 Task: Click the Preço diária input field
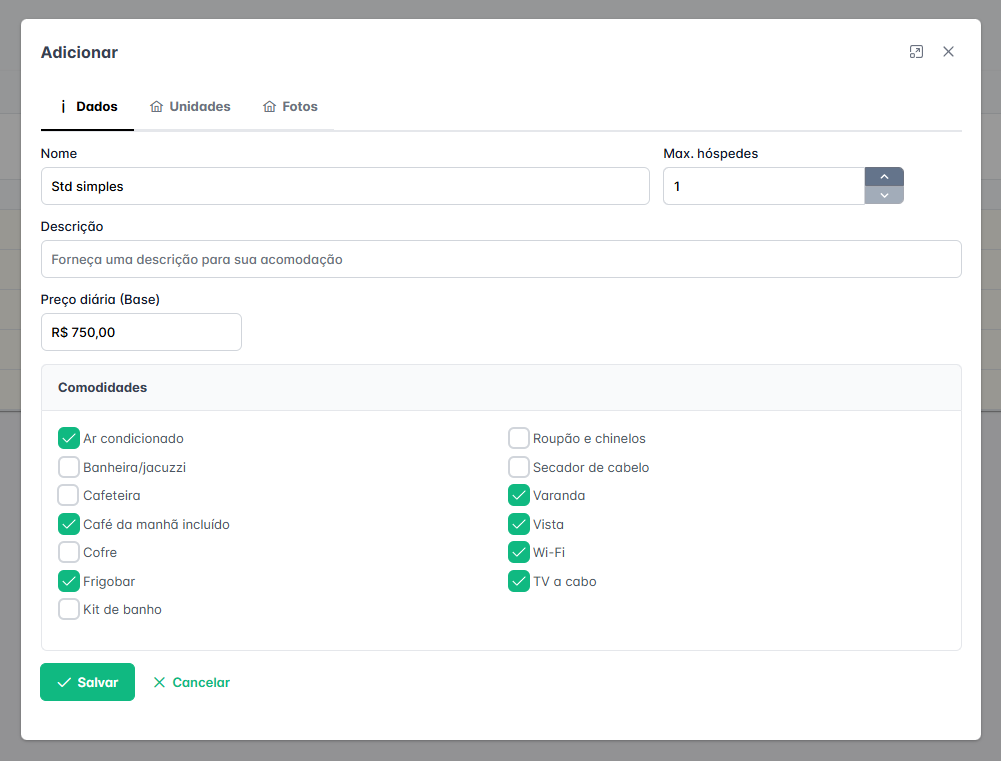[141, 332]
